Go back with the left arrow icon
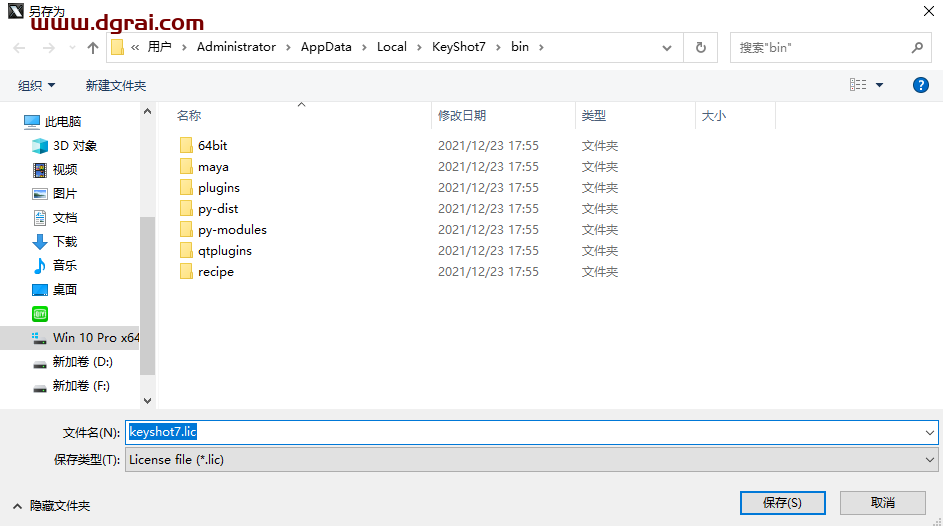Image resolution: width=943 pixels, height=526 pixels. pos(19,47)
